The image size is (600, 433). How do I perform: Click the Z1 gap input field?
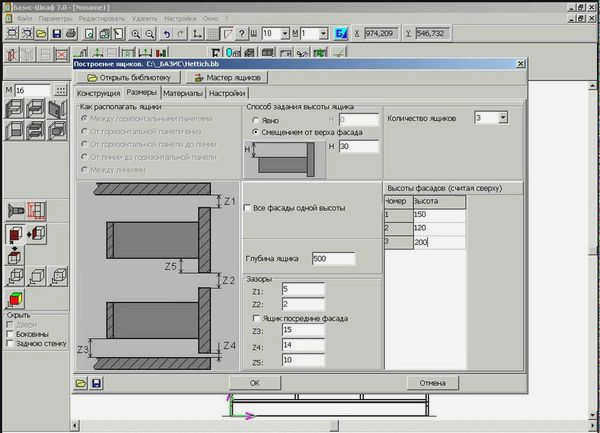(x=303, y=290)
